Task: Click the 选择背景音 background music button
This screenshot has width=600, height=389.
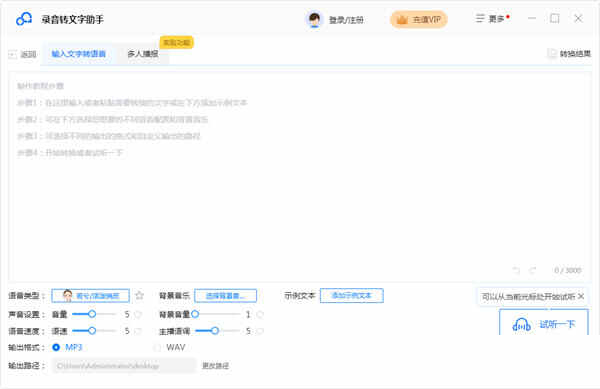Action: click(x=225, y=296)
